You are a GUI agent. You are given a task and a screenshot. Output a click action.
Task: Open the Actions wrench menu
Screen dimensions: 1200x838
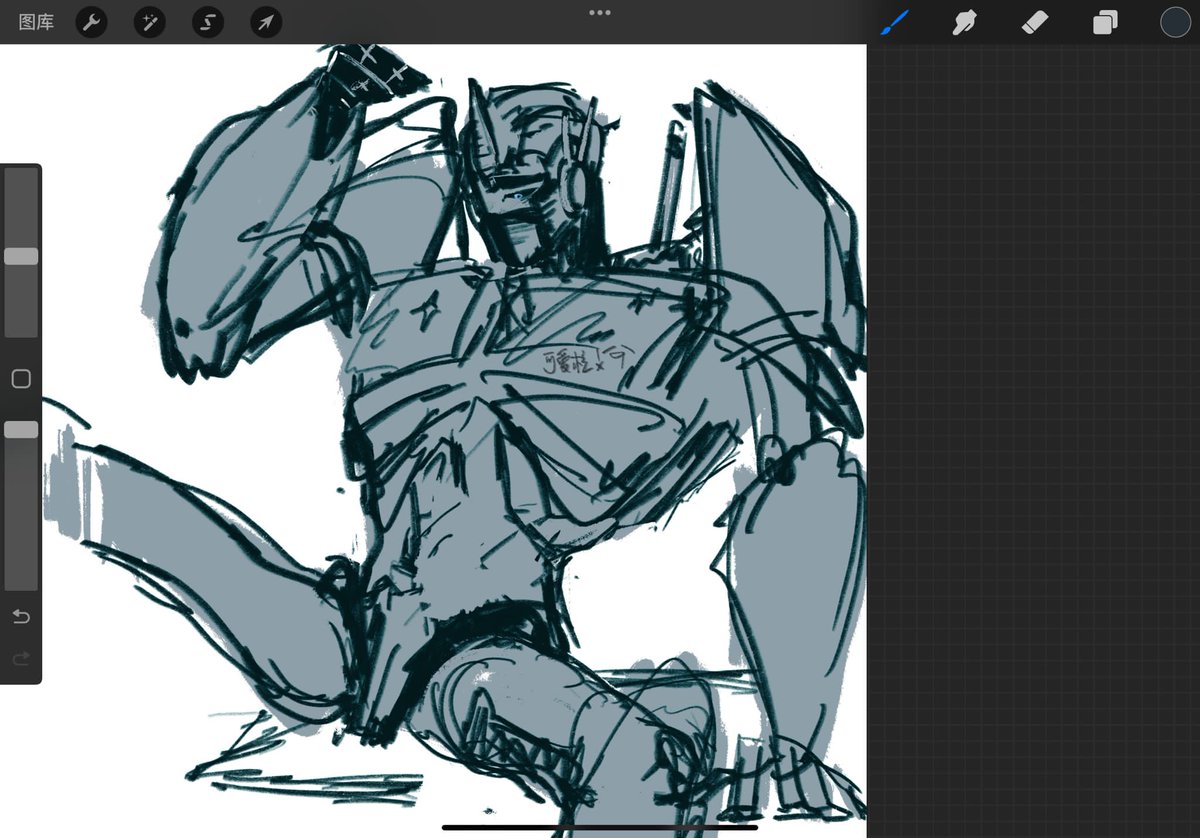click(92, 22)
